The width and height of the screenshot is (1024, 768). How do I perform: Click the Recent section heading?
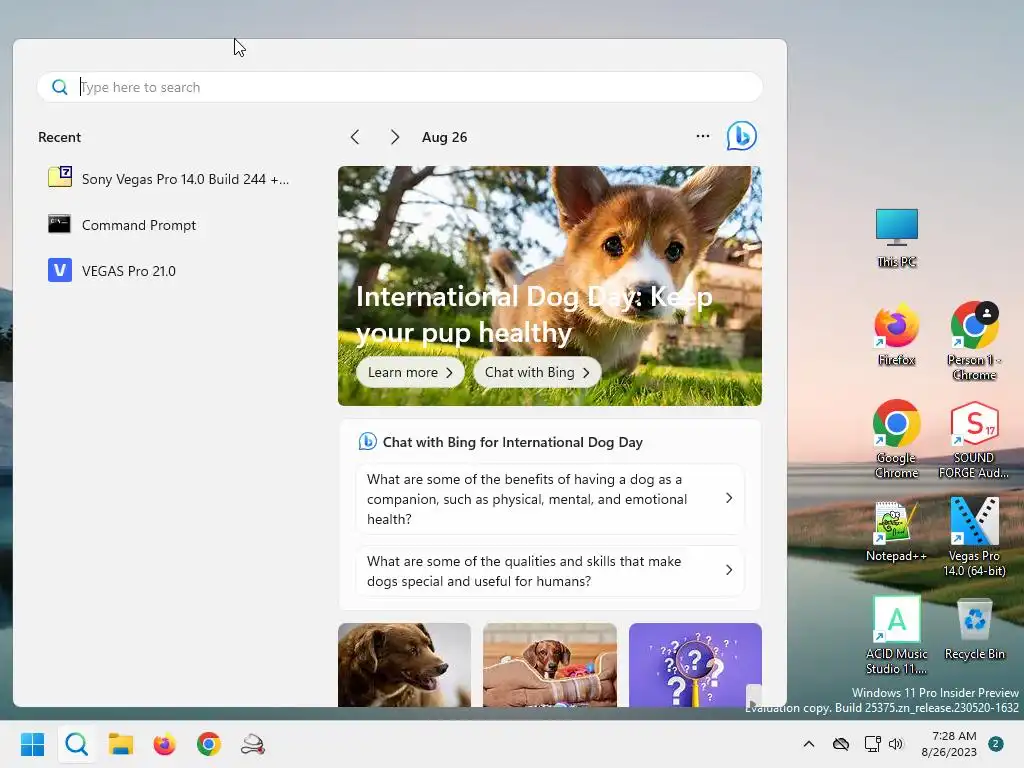(x=59, y=137)
